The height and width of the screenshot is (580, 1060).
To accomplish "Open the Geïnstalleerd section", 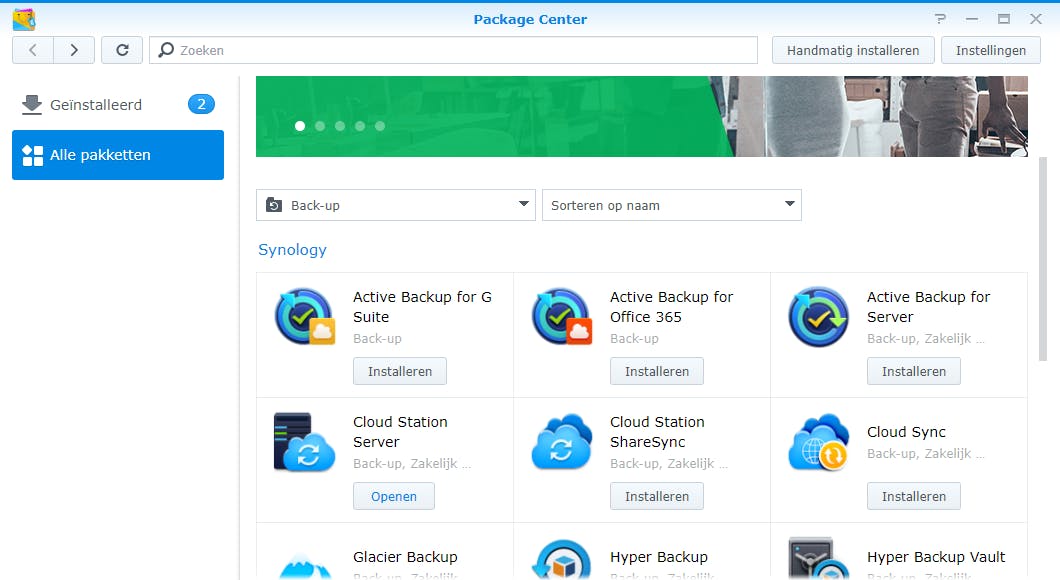I will click(118, 105).
